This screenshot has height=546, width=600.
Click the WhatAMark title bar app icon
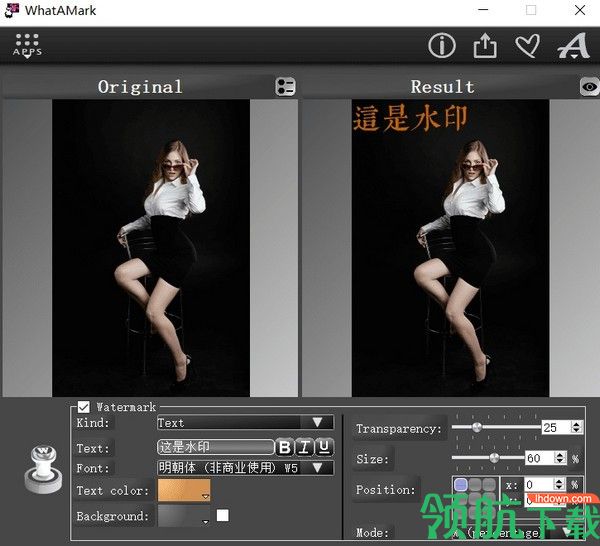pos(11,10)
